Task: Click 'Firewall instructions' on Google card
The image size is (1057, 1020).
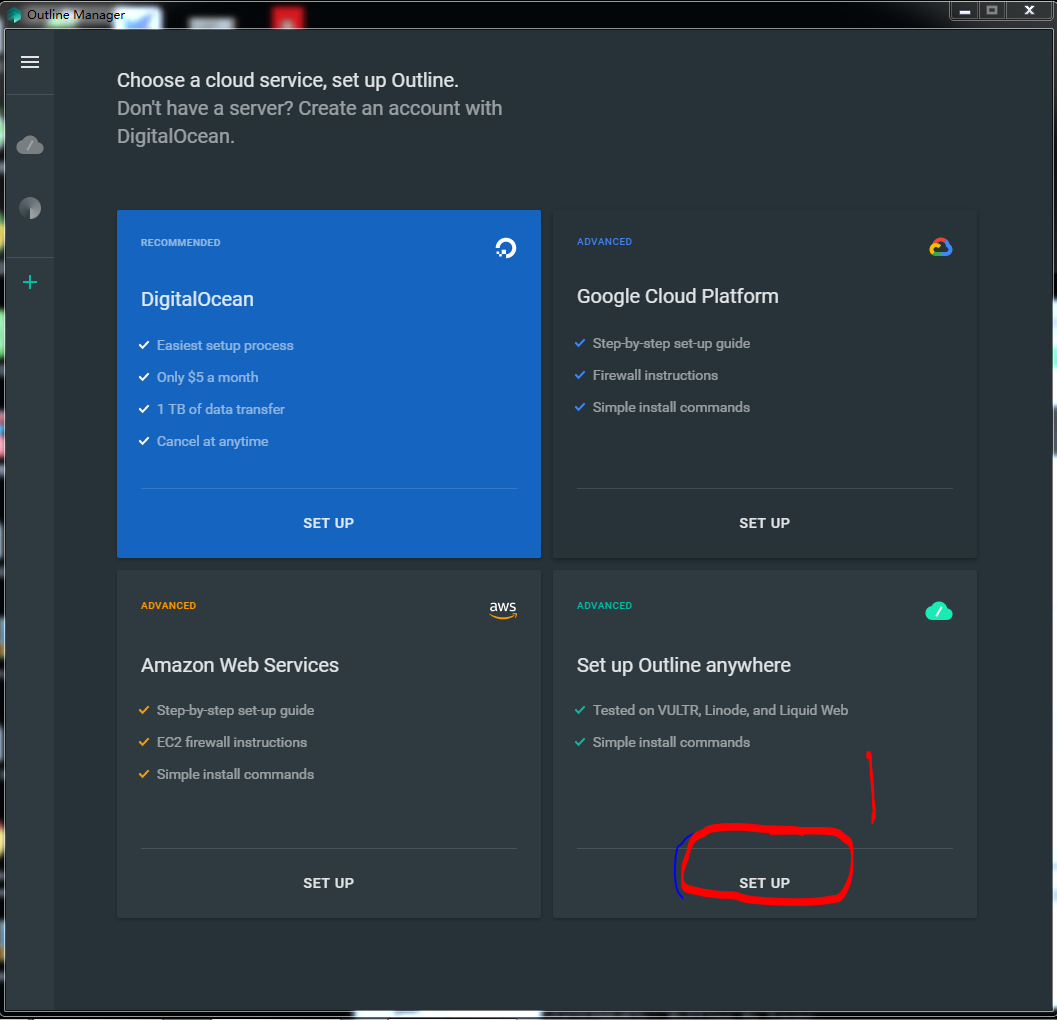Action: tap(655, 376)
